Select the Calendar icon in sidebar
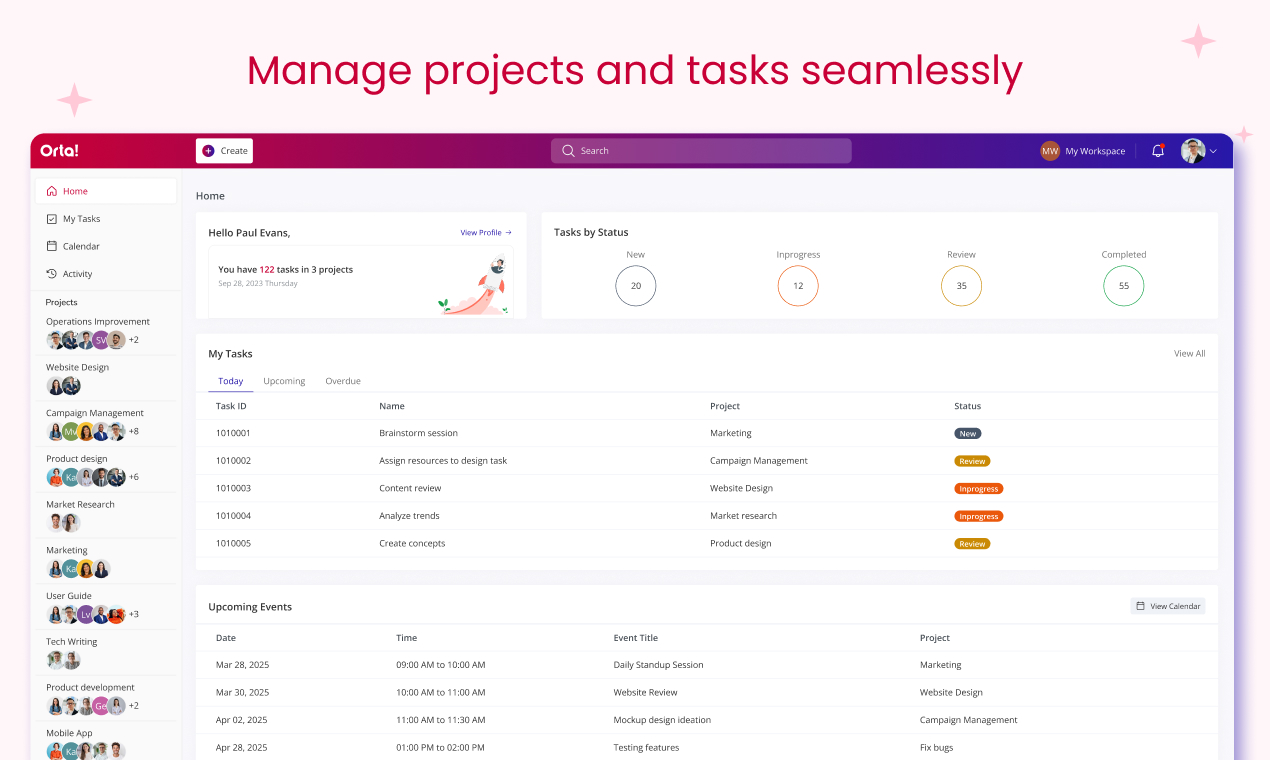The image size is (1270, 760). click(52, 246)
